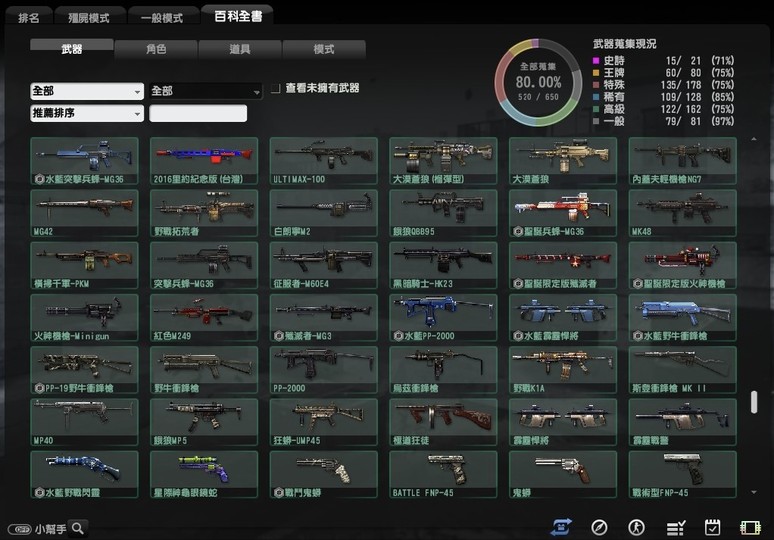Click the 史詩 purple legend swatch
The width and height of the screenshot is (774, 540).
click(x=596, y=61)
